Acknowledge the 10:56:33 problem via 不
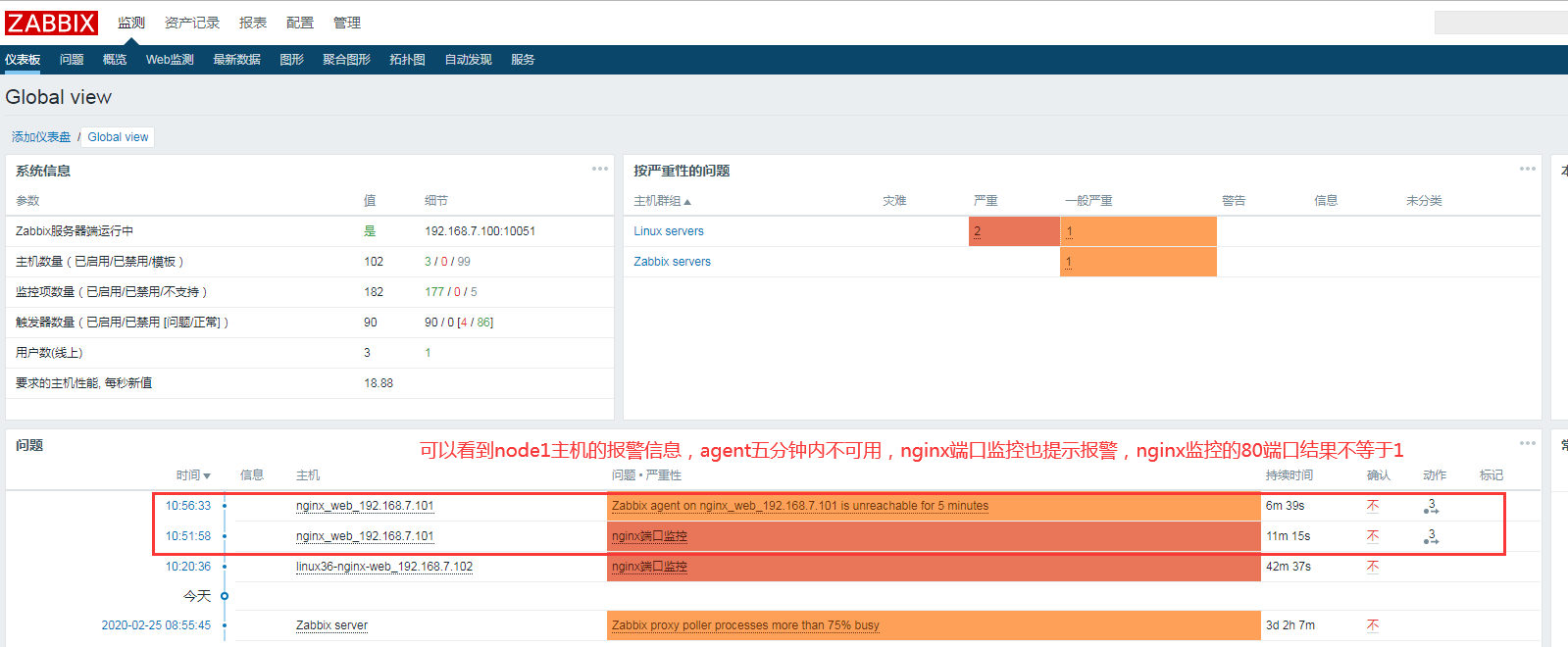This screenshot has height=647, width=1568. click(x=1373, y=506)
